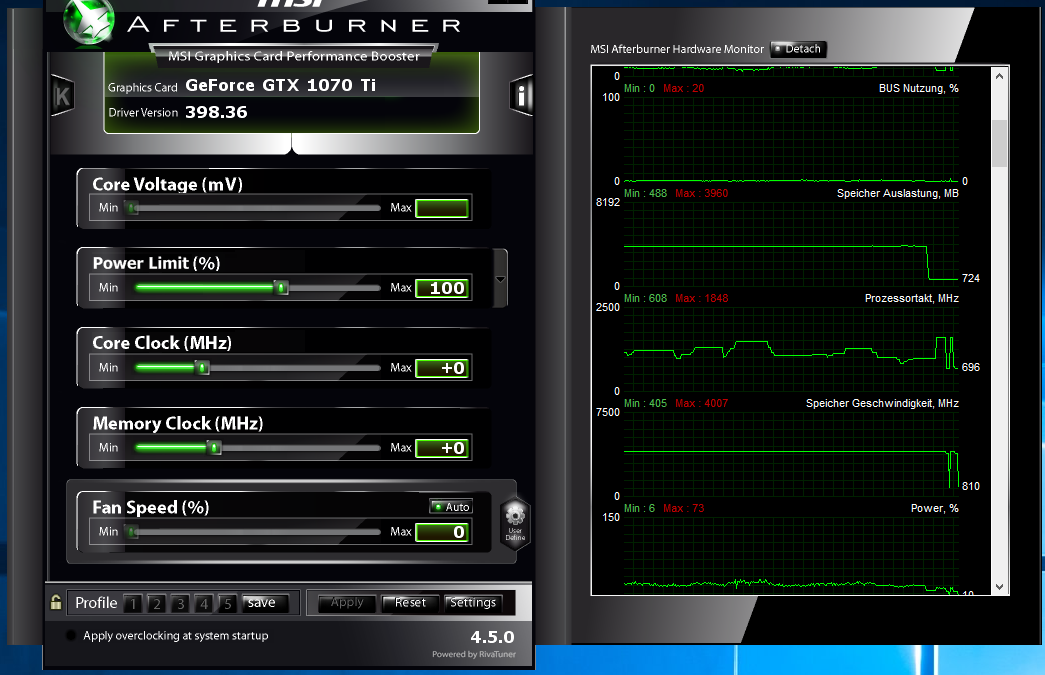Toggle the startup overclocking indicator
Viewport: 1045px width, 675px height.
point(71,636)
